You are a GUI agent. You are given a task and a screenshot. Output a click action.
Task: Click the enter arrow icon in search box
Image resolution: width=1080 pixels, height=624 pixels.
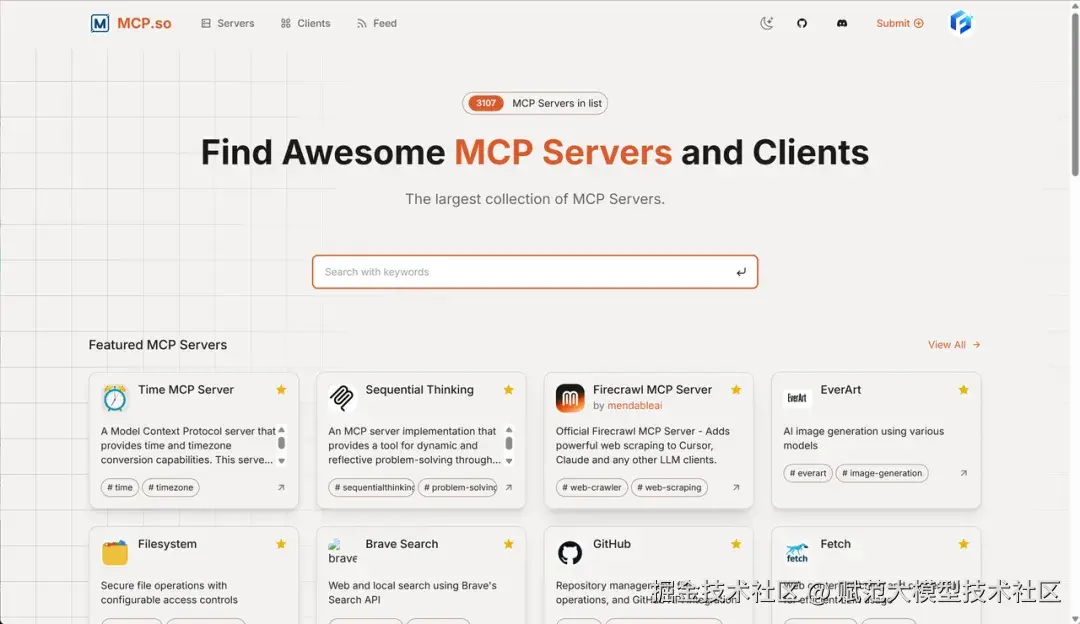[740, 272]
